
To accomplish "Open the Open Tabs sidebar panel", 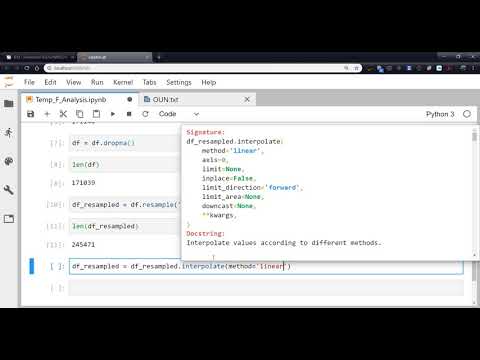I will pos(9,219).
